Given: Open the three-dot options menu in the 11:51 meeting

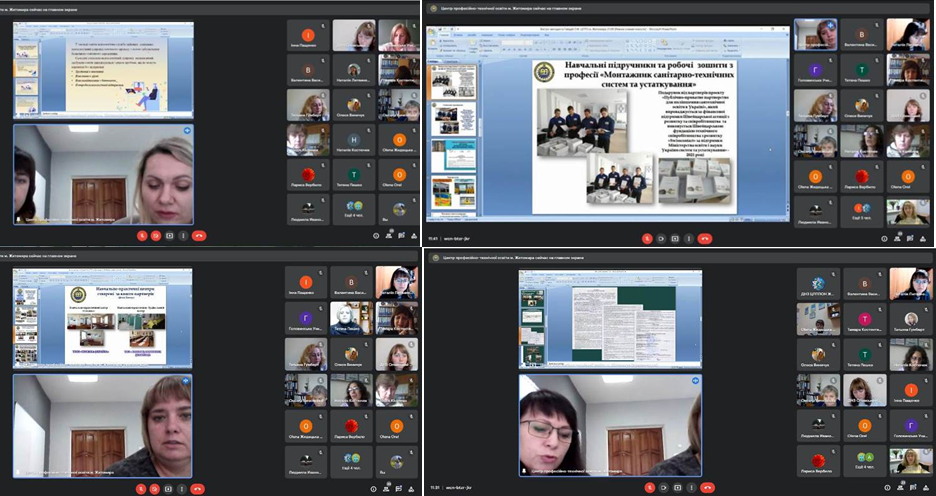Looking at the screenshot, I should coord(693,488).
